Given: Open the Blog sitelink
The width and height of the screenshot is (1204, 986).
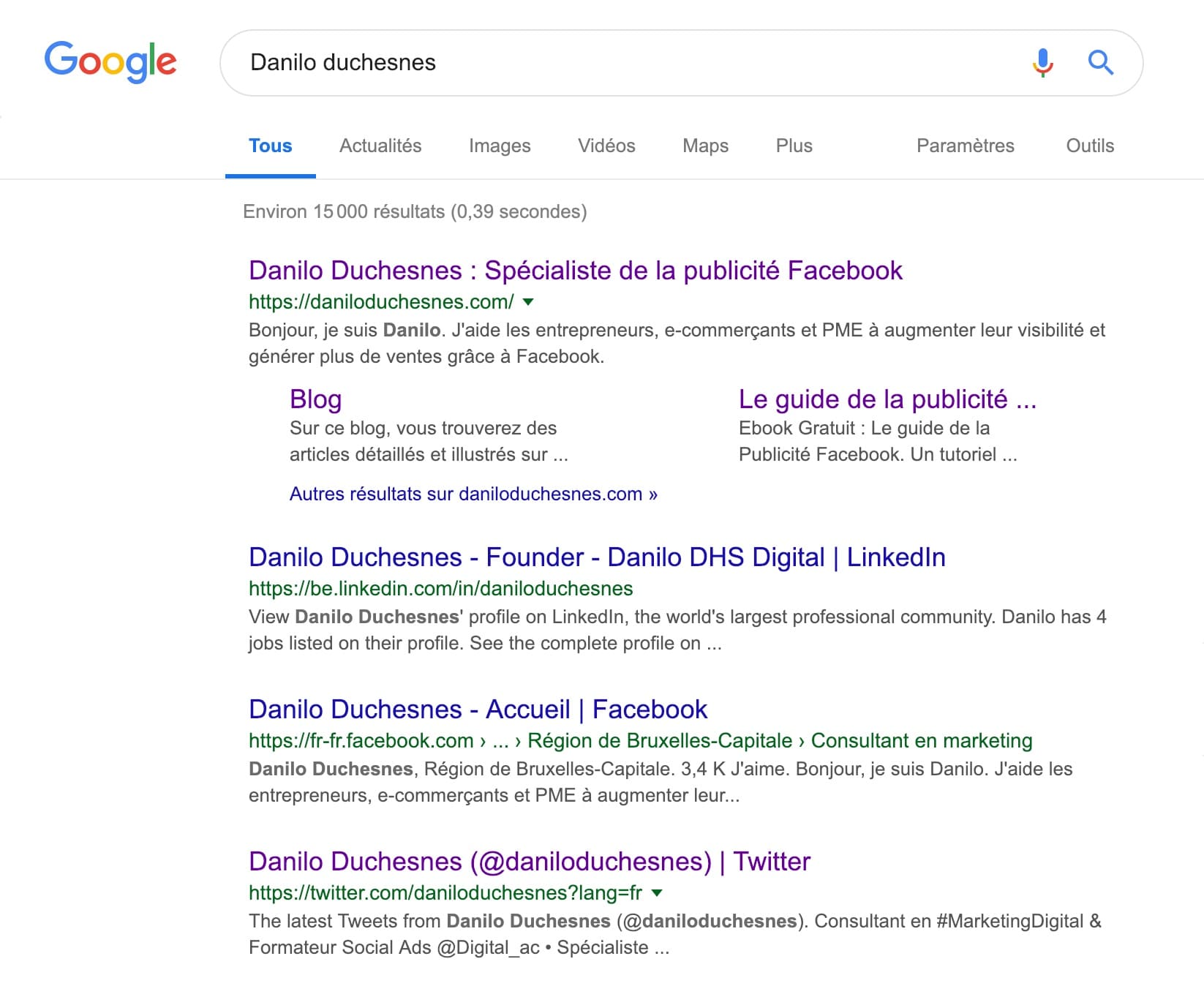Looking at the screenshot, I should coord(315,399).
